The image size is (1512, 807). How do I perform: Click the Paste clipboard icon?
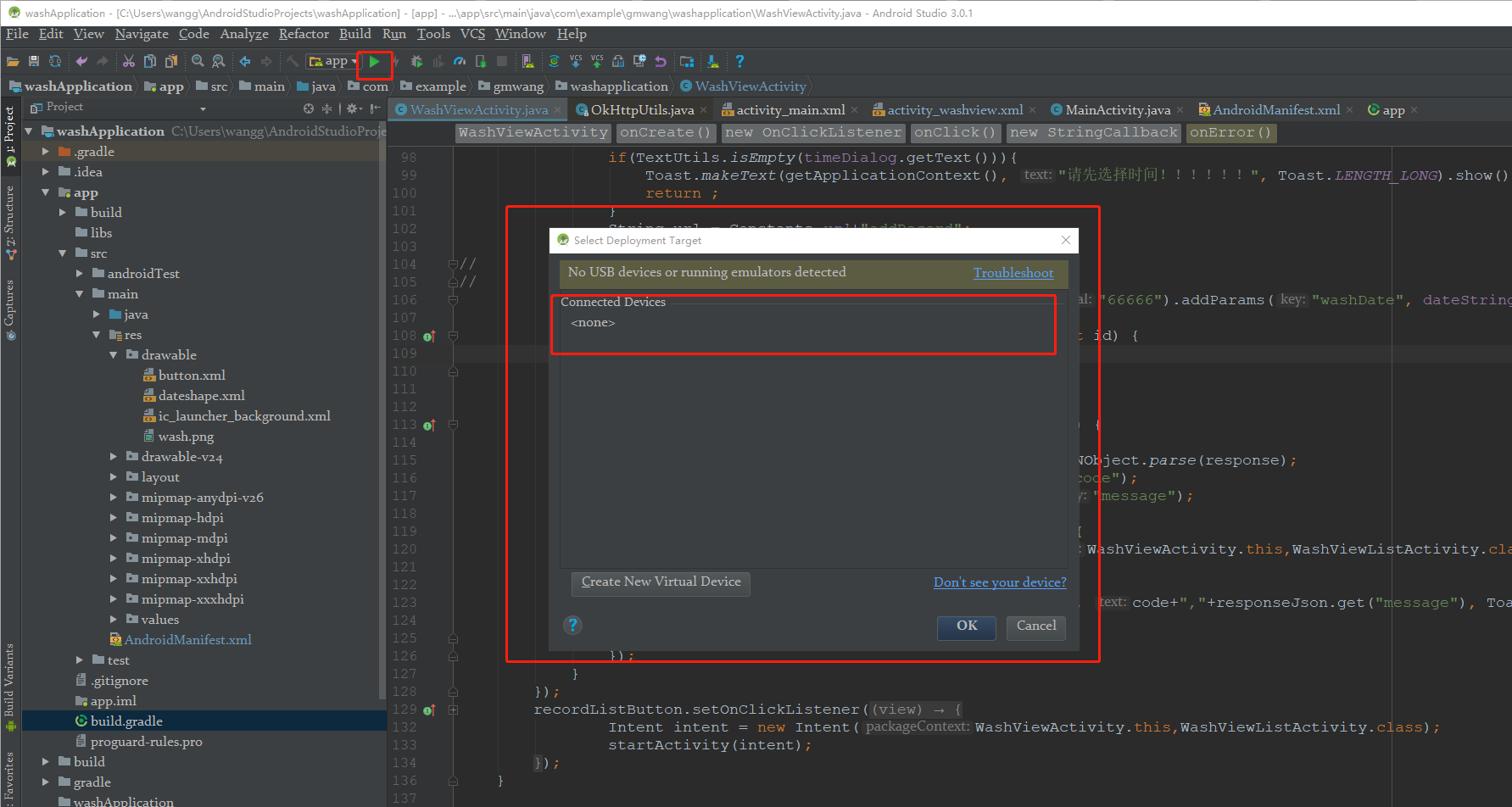tap(171, 61)
